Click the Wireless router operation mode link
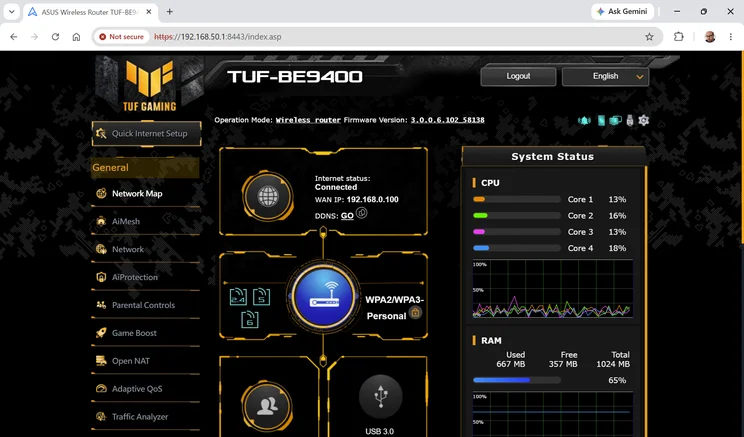 pyautogui.click(x=308, y=120)
